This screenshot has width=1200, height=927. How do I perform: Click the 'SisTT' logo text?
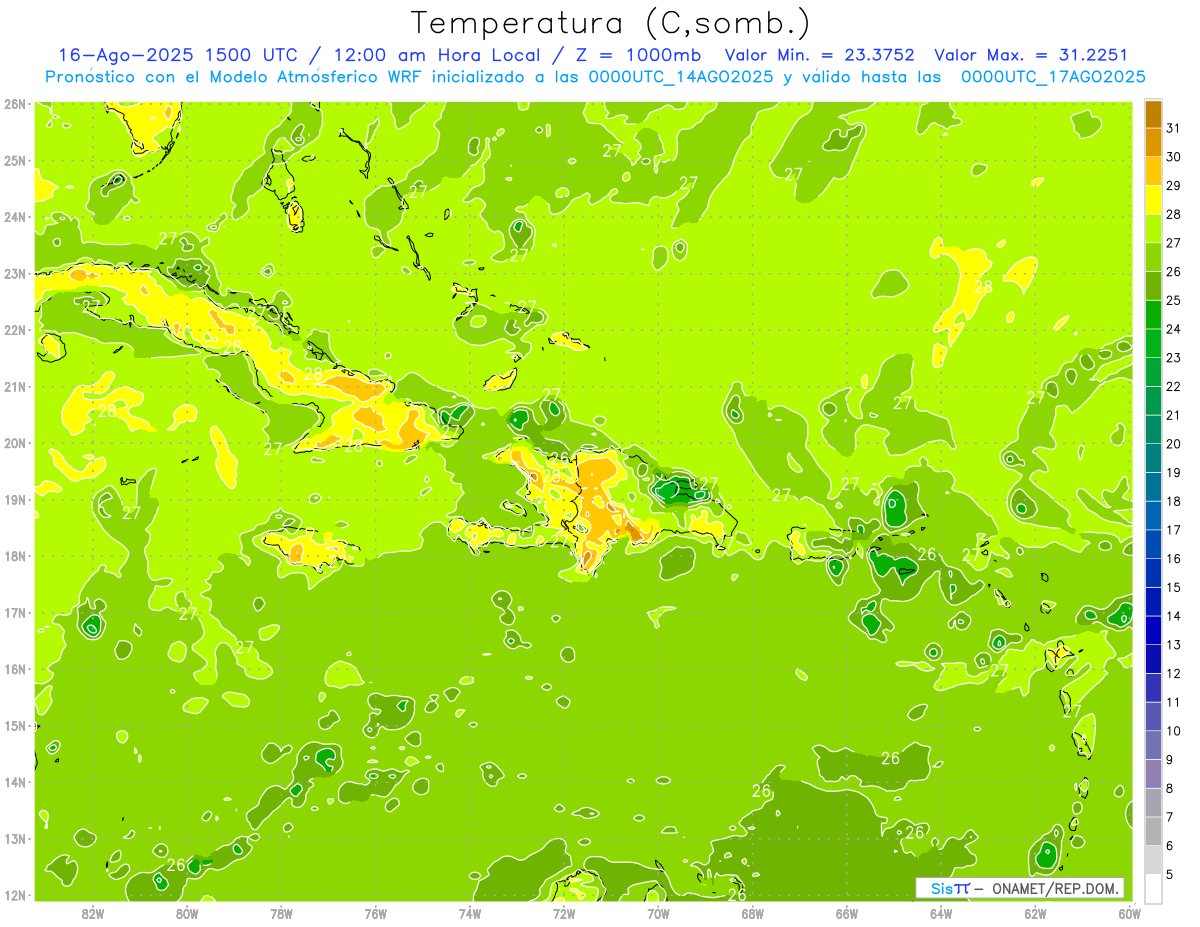click(950, 888)
